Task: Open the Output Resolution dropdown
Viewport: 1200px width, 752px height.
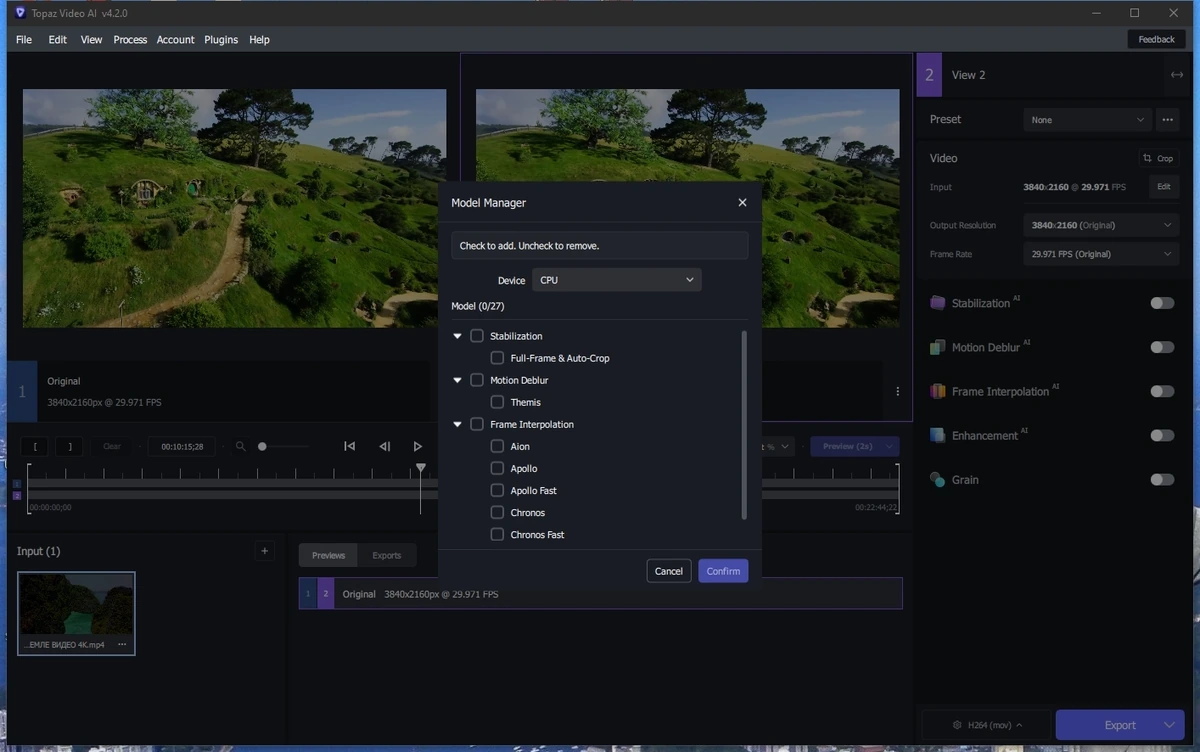Action: 1101,225
